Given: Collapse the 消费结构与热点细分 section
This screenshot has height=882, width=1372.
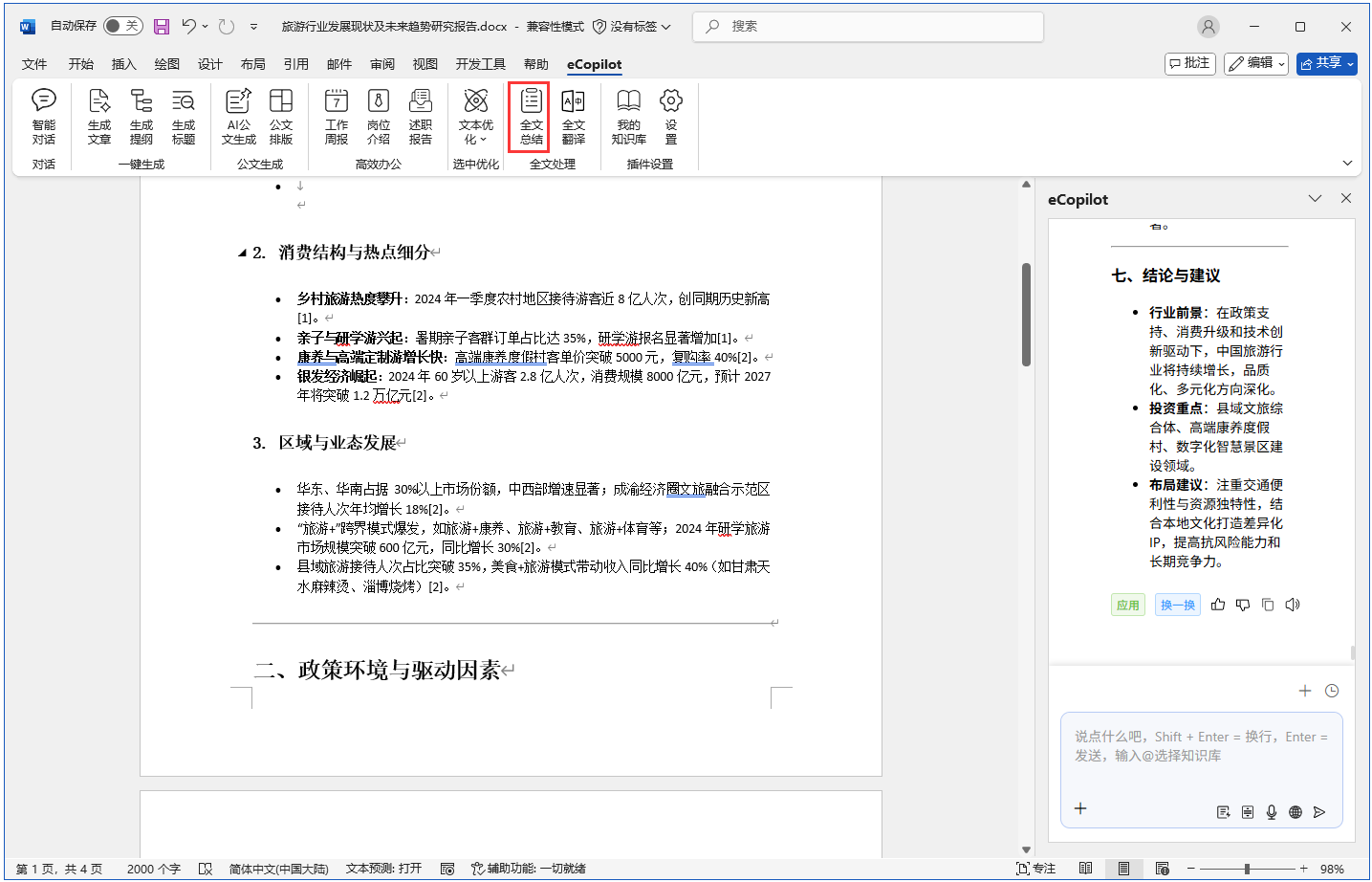Looking at the screenshot, I should click(x=243, y=253).
